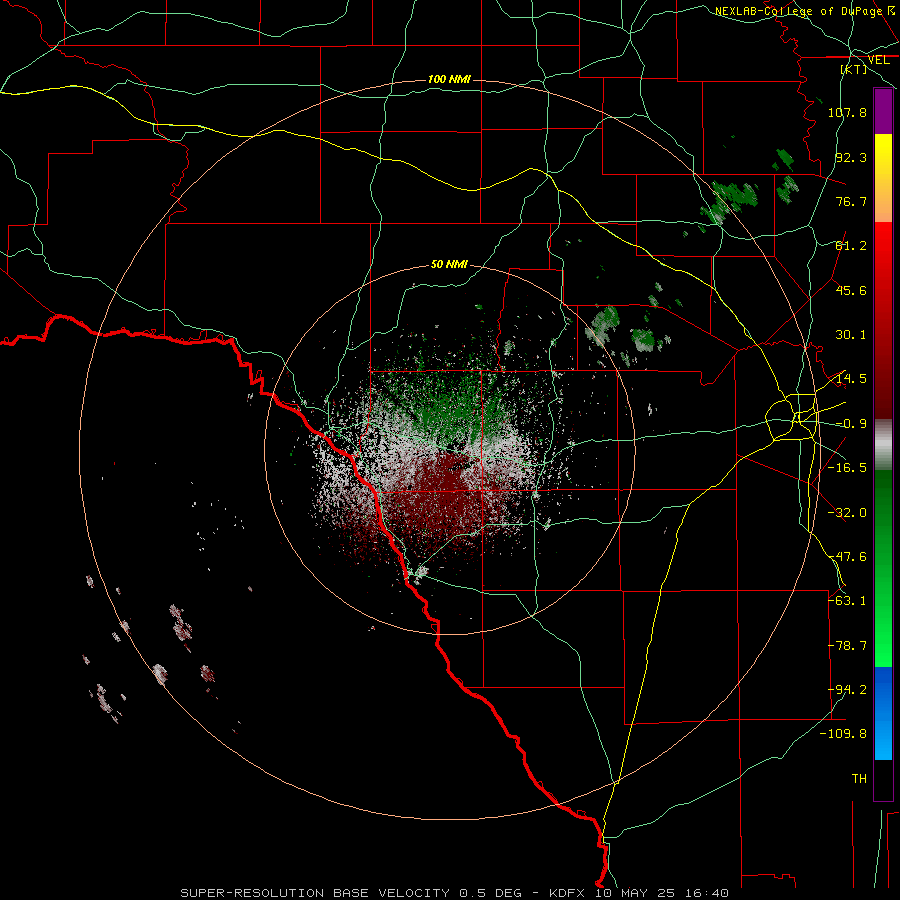Click the 61.2 velocity scale value
This screenshot has width=900, height=900.
point(851,246)
